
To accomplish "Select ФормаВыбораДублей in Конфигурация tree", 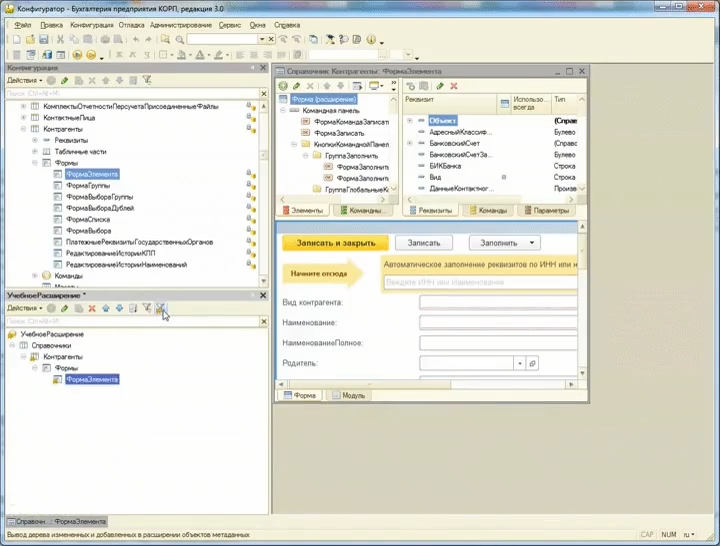I will [x=100, y=208].
